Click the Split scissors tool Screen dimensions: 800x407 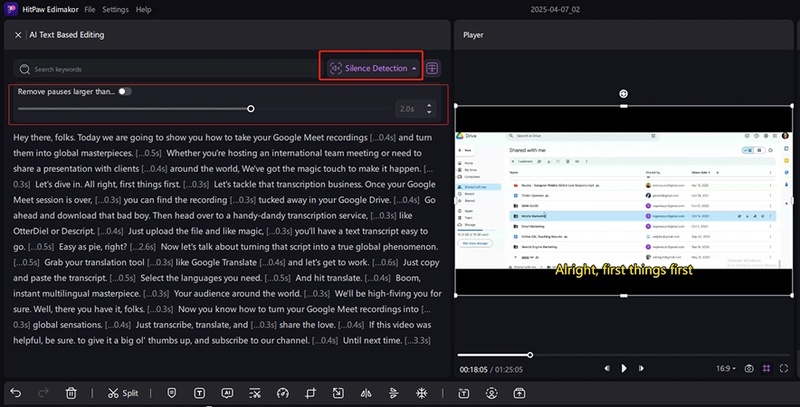point(123,392)
